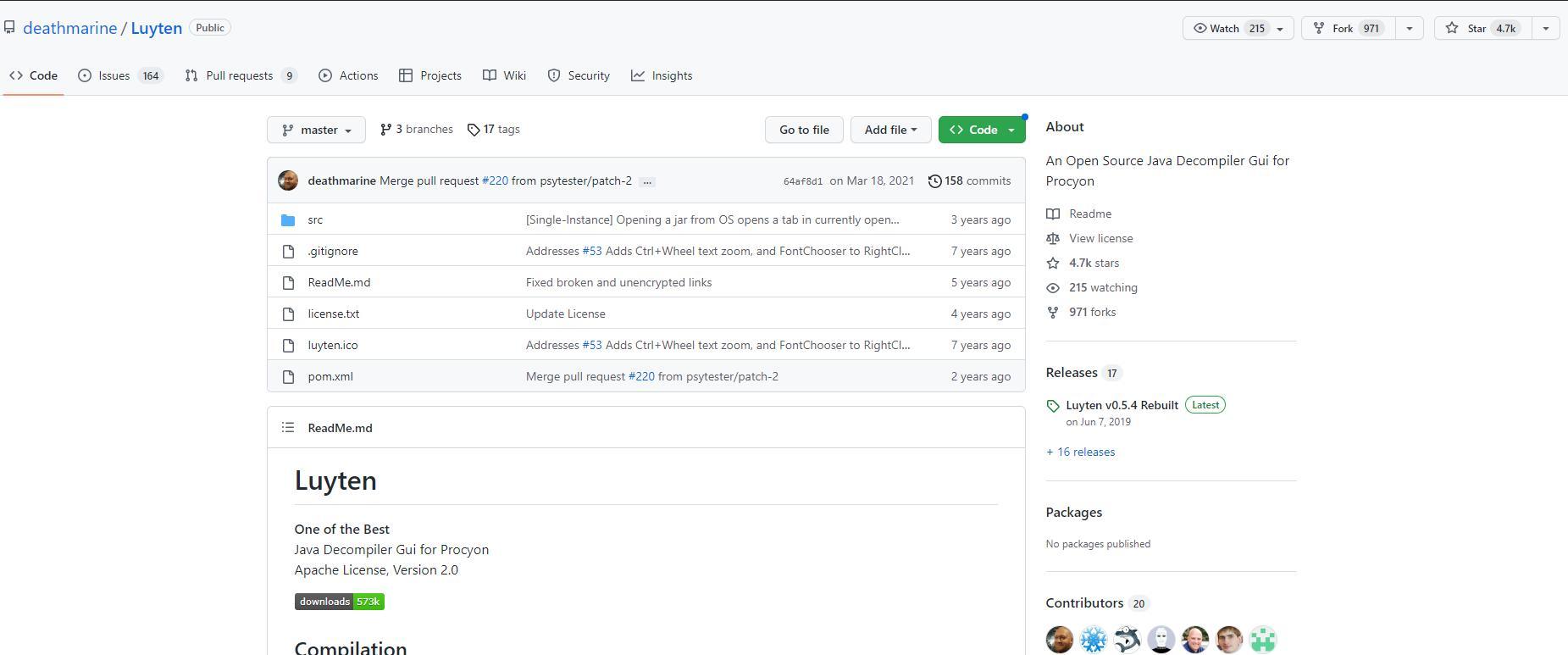Image resolution: width=1568 pixels, height=655 pixels.
Task: Open the commit hash 64af8d1
Action: [x=802, y=181]
